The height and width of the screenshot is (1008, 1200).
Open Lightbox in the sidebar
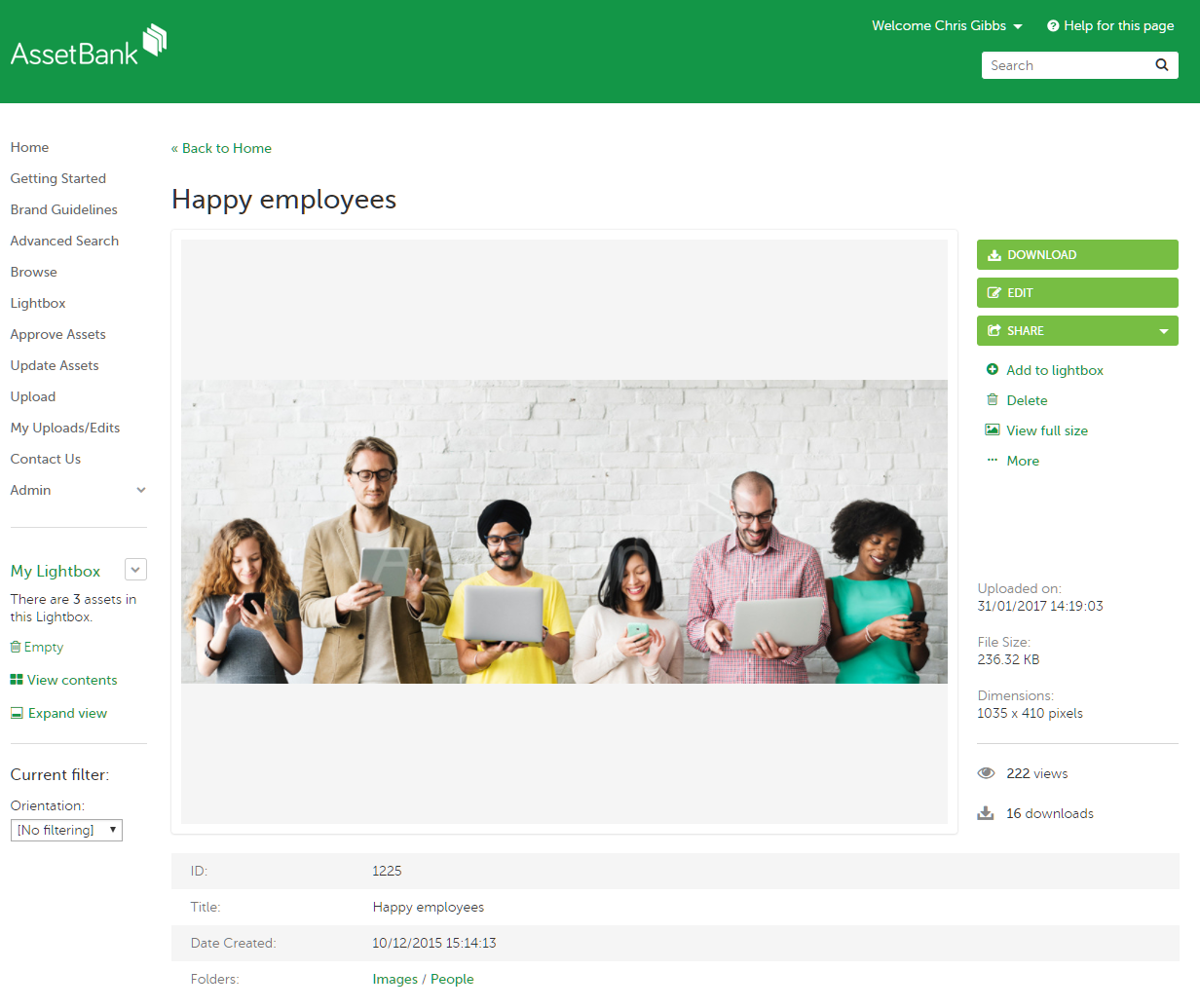tap(38, 303)
